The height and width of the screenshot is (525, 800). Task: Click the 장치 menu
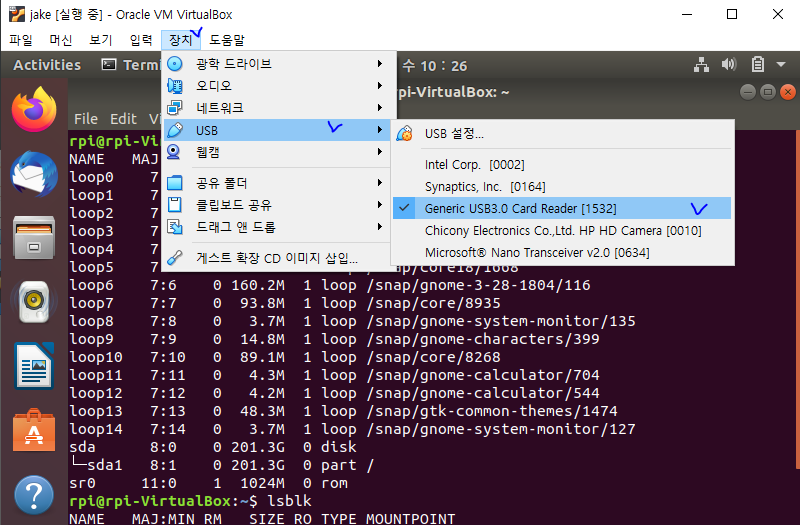[x=181, y=40]
